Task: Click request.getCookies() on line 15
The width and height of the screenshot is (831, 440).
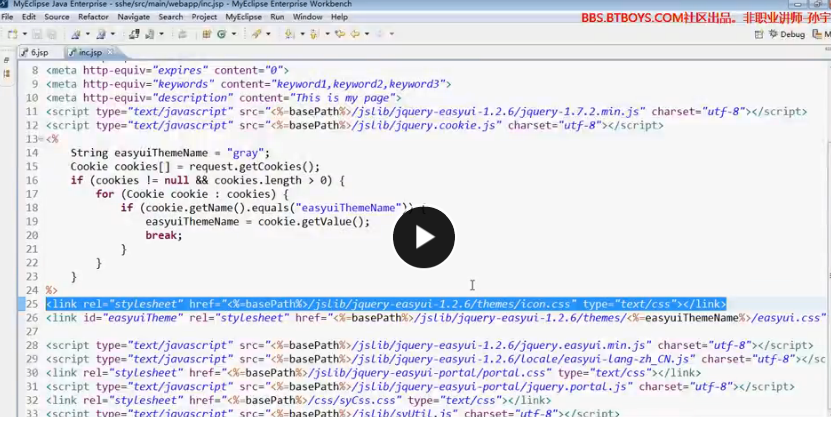Action: pos(251,167)
